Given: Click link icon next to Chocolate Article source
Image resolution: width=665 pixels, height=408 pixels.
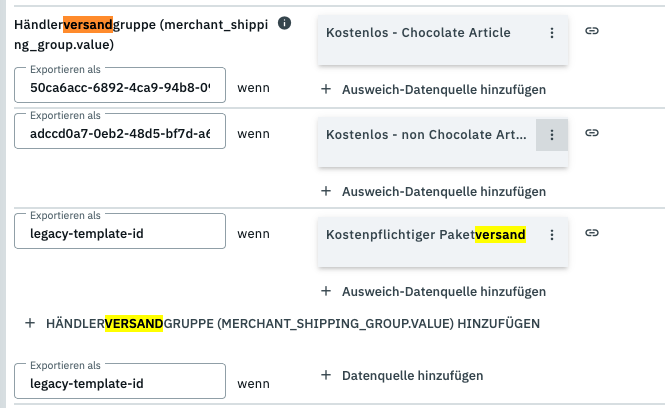Looking at the screenshot, I should tap(592, 32).
